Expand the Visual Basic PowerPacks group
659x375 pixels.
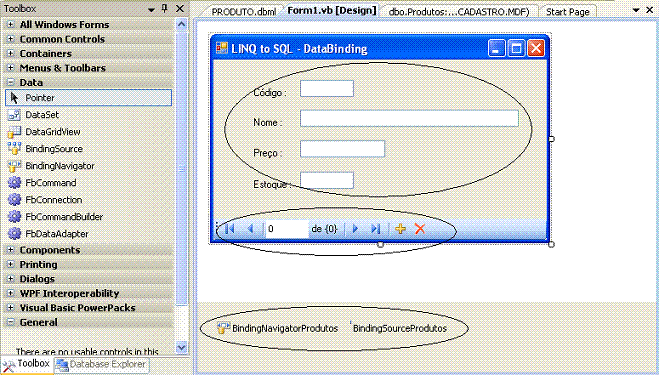pos(11,307)
